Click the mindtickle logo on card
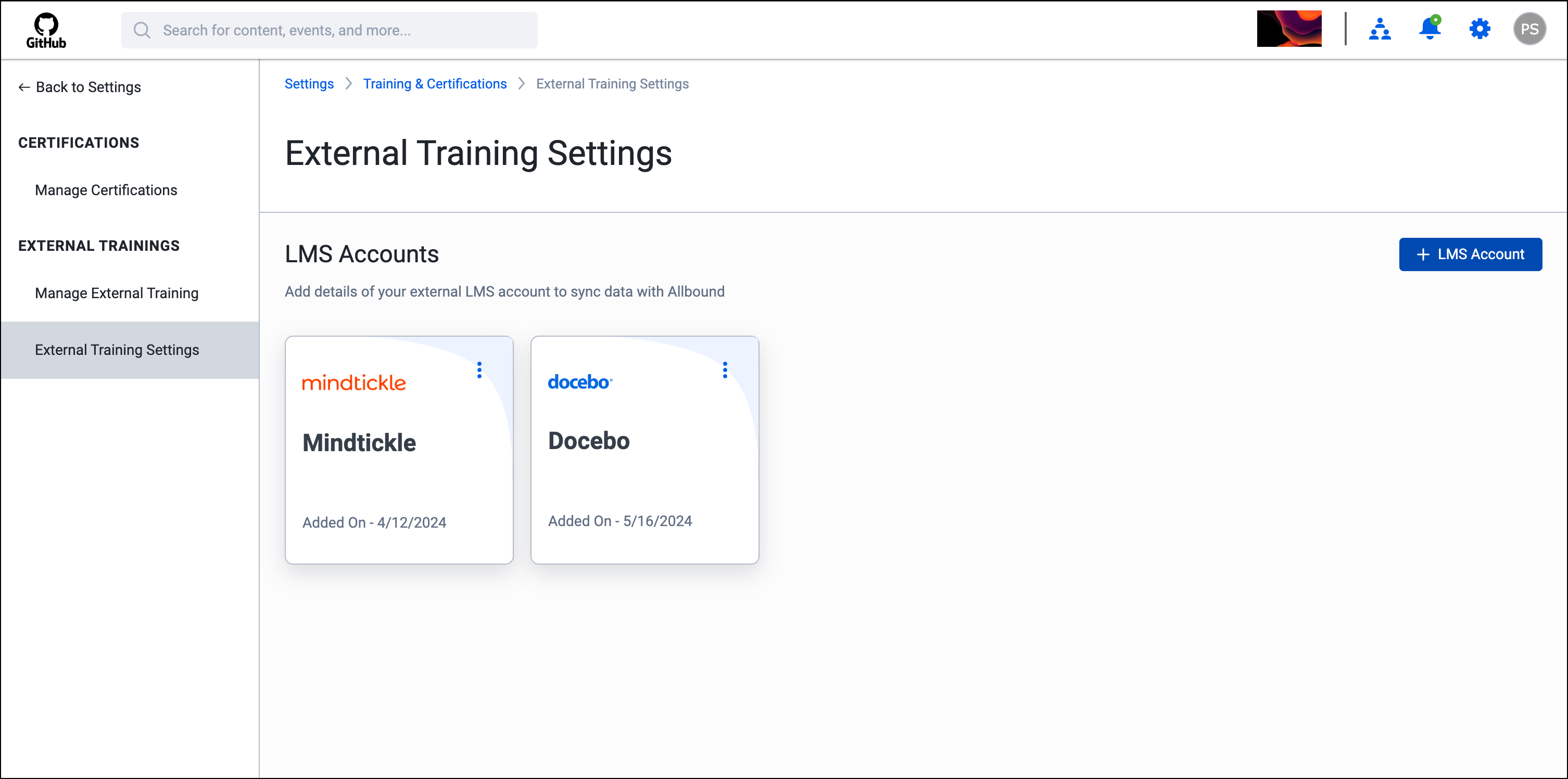Screen dimensions: 1568x779 [x=355, y=383]
